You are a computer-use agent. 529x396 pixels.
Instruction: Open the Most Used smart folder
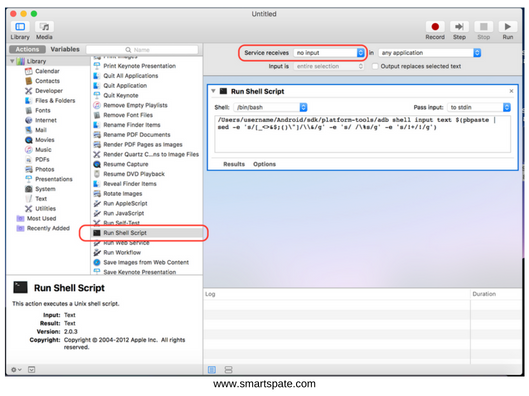point(41,218)
